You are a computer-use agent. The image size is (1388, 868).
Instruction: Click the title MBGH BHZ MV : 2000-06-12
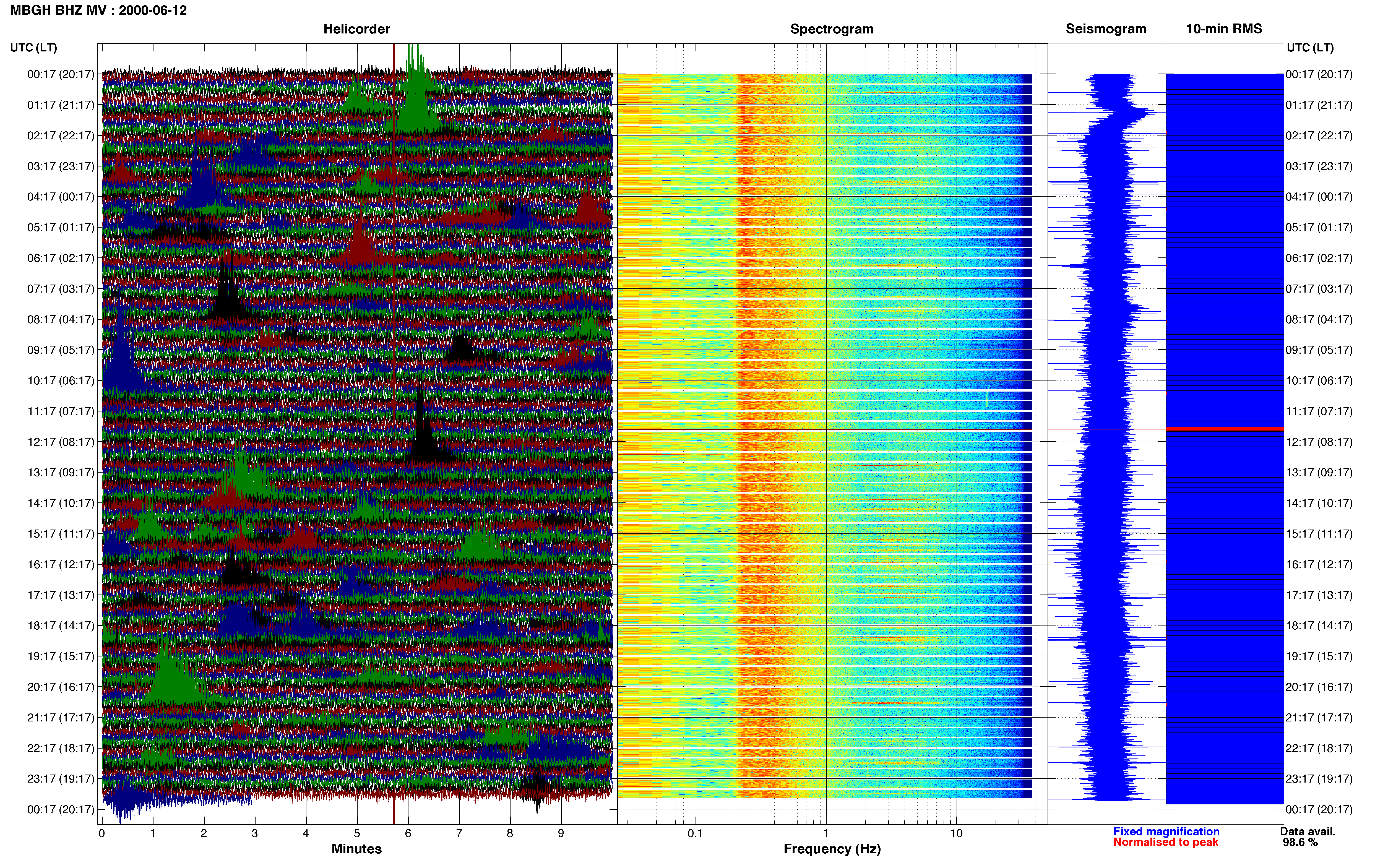tap(98, 10)
